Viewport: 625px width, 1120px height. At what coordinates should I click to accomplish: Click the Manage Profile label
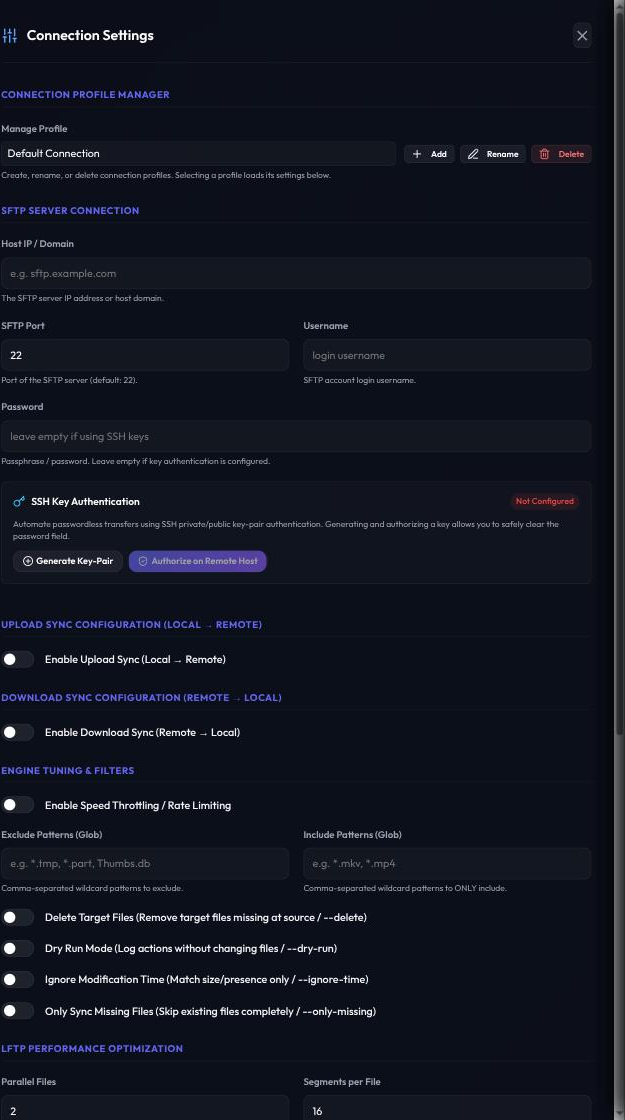coord(34,129)
